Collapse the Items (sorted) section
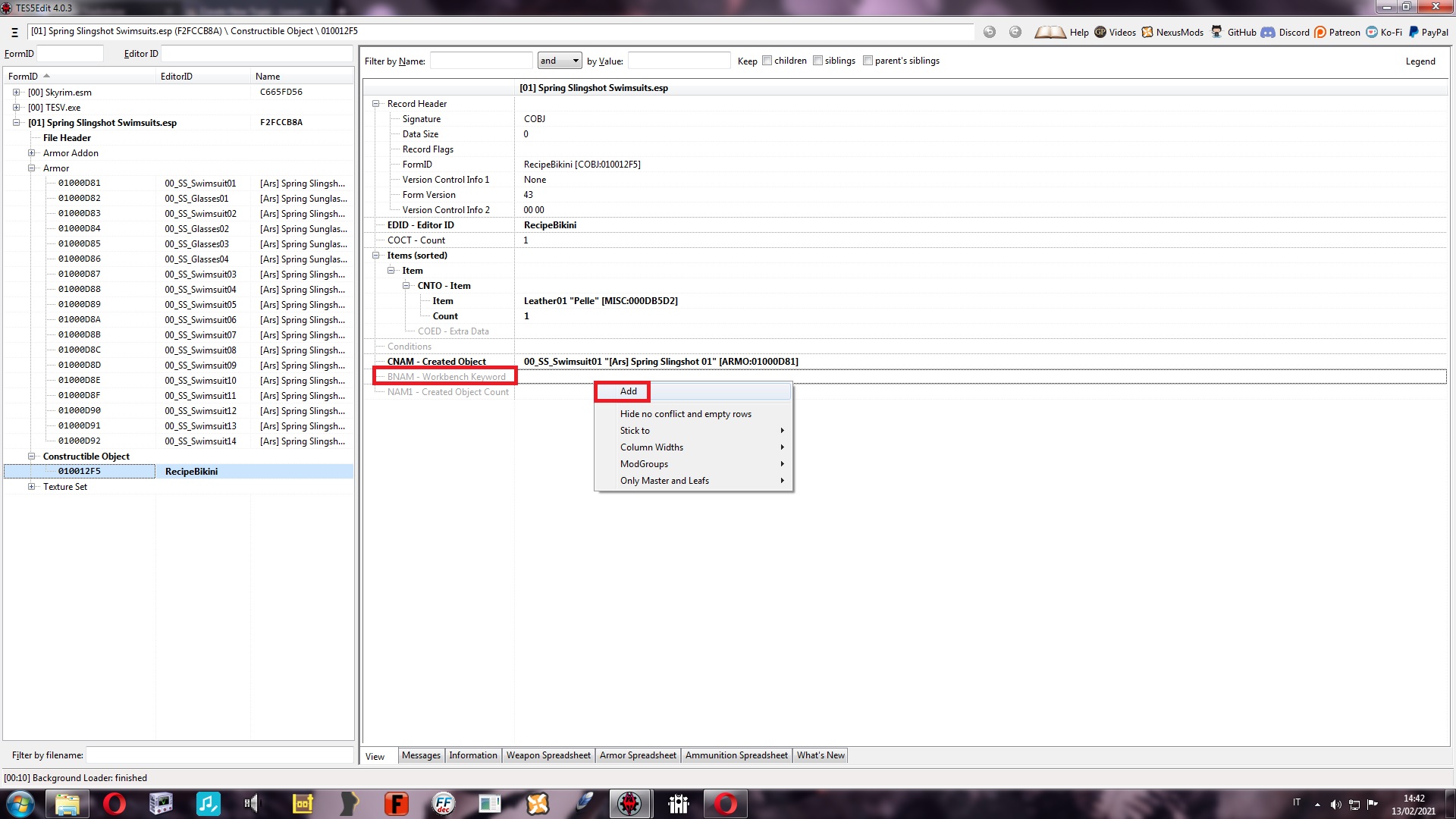This screenshot has height=819, width=1456. pos(375,256)
